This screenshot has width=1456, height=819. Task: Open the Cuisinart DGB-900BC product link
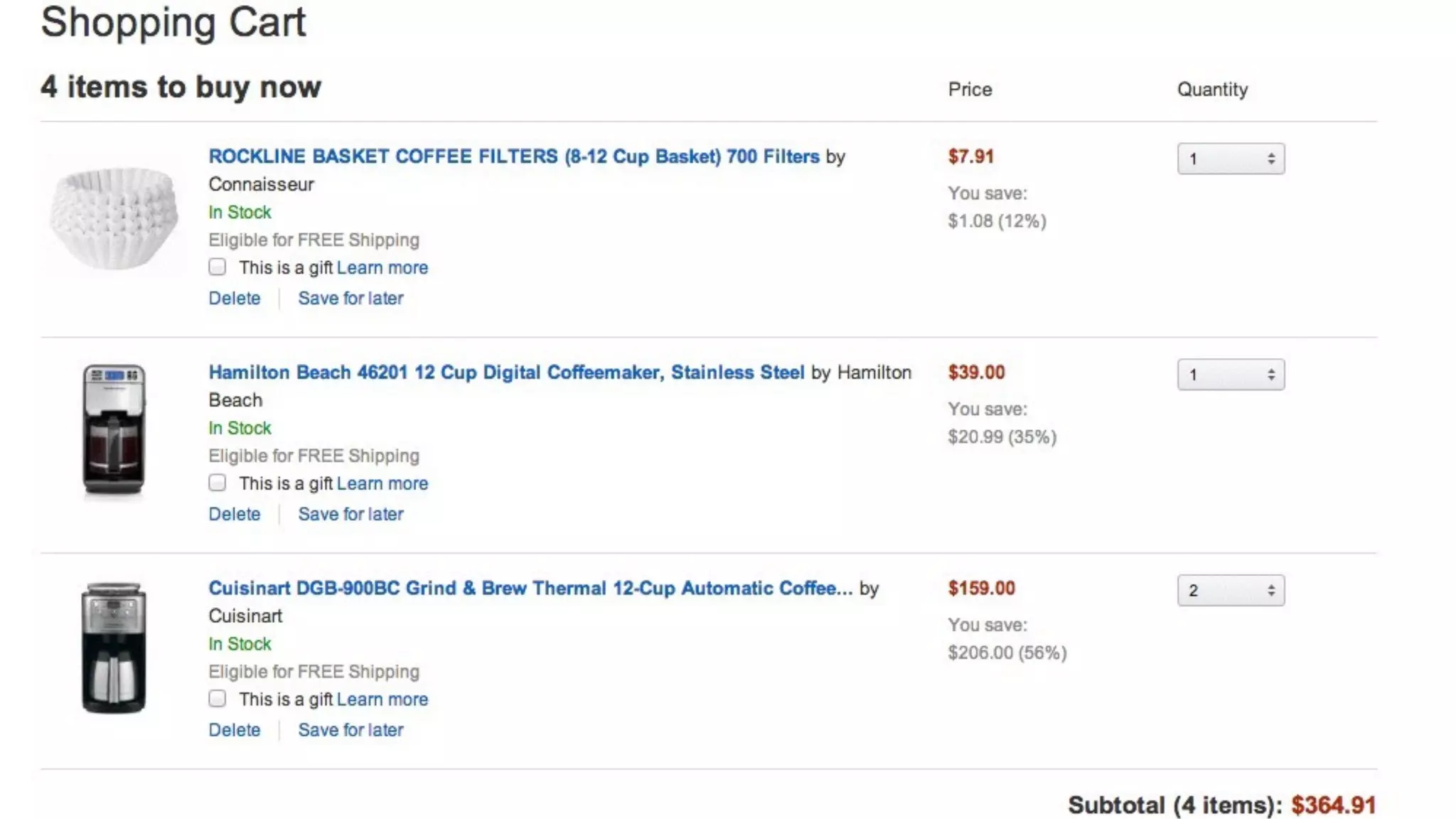point(530,589)
